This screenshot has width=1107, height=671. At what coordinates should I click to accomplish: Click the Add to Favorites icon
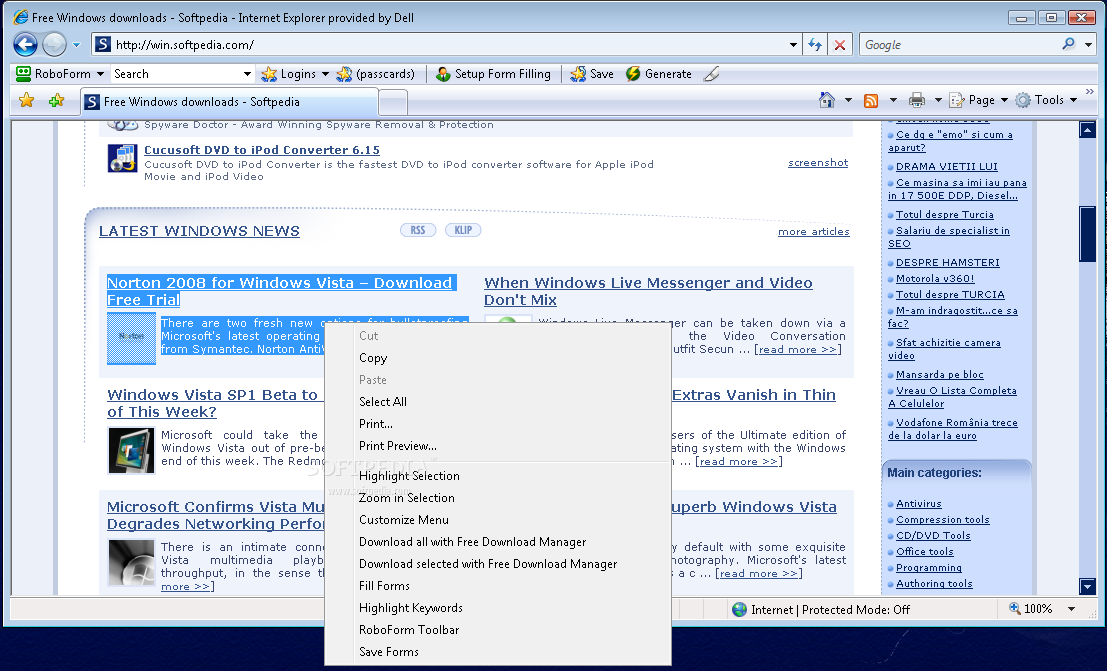tap(56, 100)
